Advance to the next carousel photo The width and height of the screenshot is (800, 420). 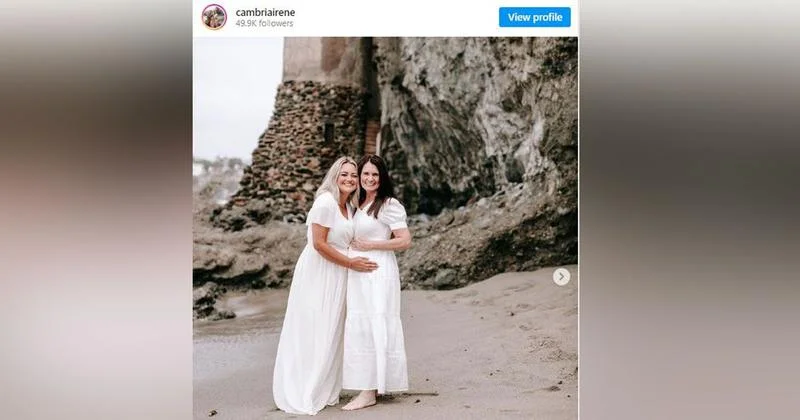(561, 277)
